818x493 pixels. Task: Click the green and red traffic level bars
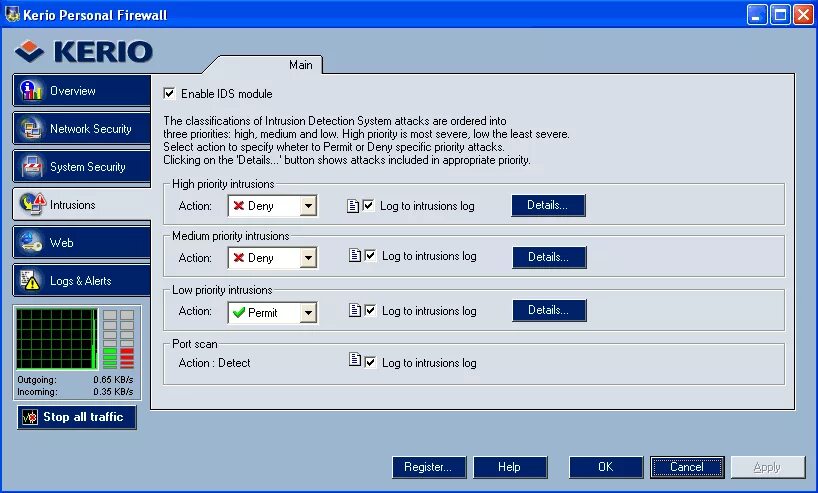click(x=118, y=339)
